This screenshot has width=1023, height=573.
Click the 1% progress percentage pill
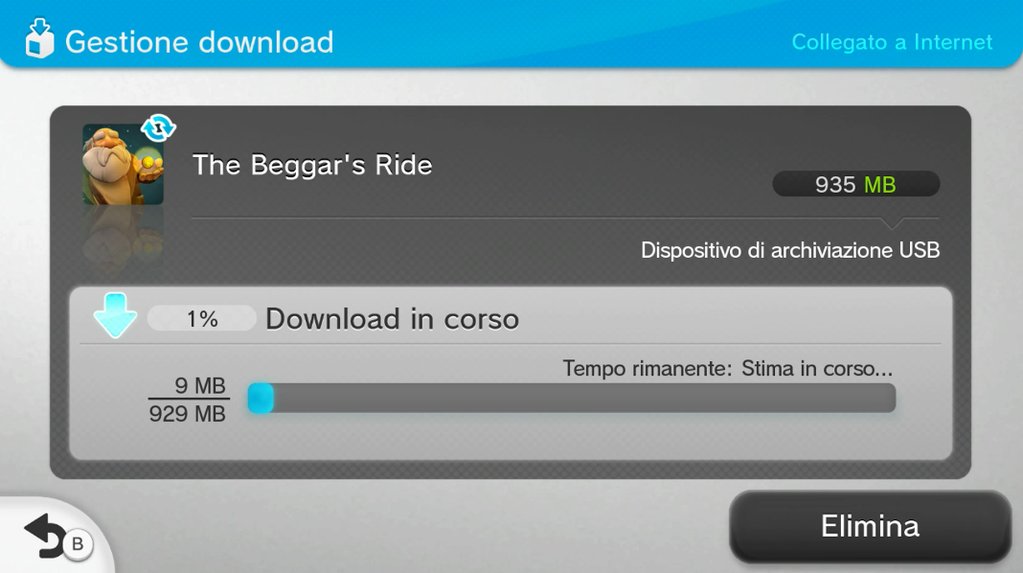click(202, 318)
